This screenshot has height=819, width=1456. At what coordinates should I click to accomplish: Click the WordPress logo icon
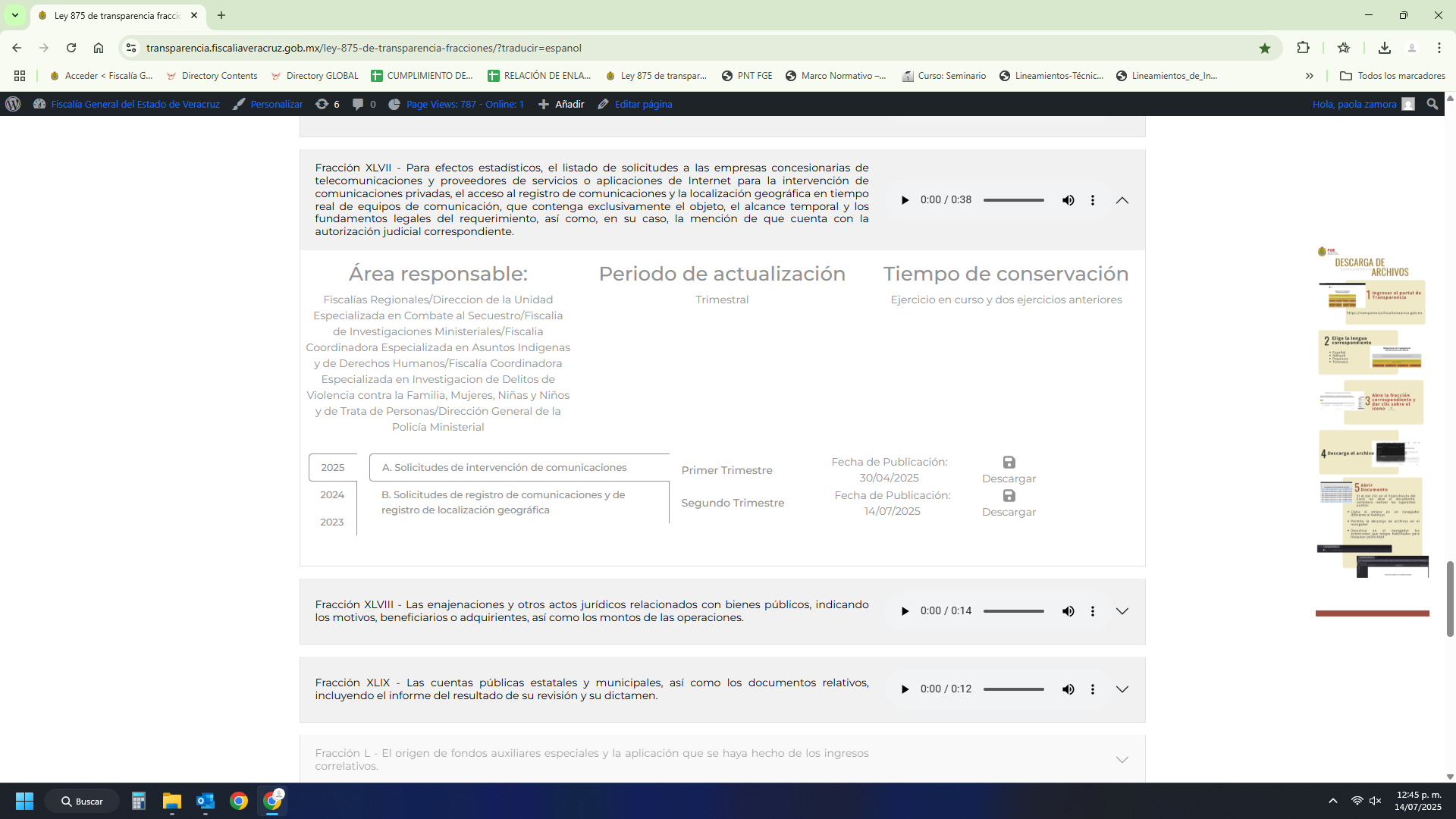[13, 104]
